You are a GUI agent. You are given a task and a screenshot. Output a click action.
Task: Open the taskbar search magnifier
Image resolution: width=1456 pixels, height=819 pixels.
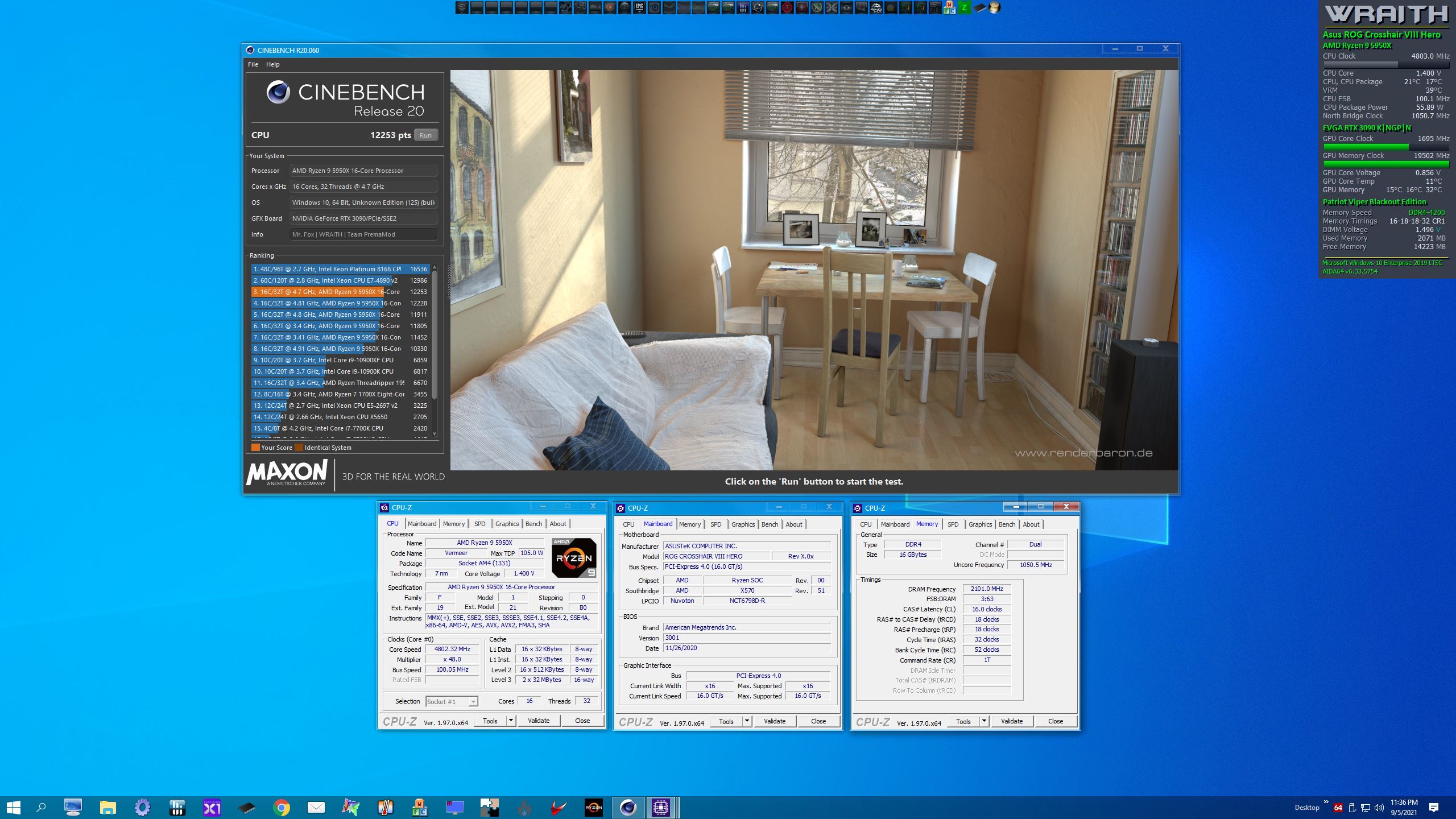pyautogui.click(x=41, y=807)
